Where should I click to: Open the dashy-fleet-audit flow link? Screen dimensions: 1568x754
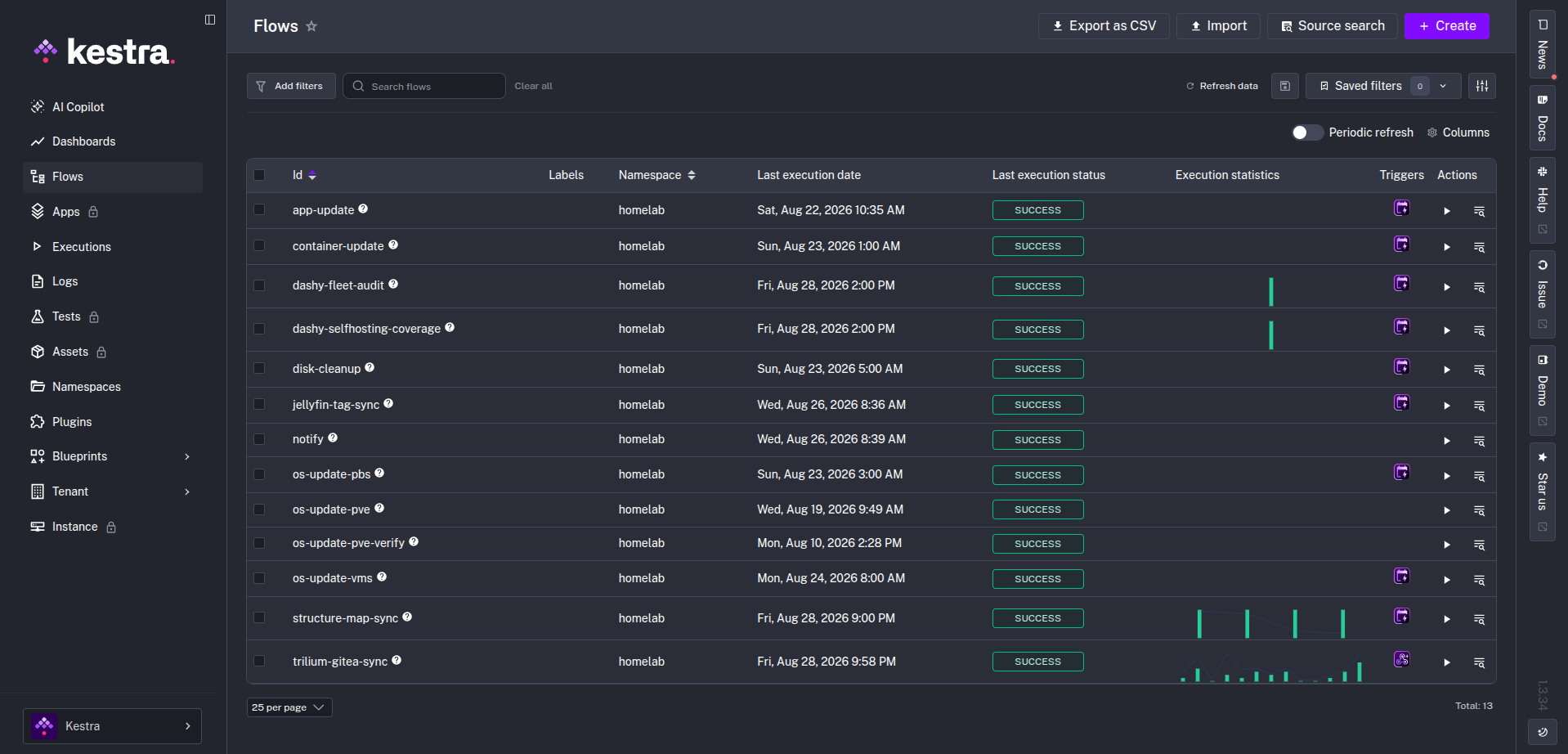(338, 285)
